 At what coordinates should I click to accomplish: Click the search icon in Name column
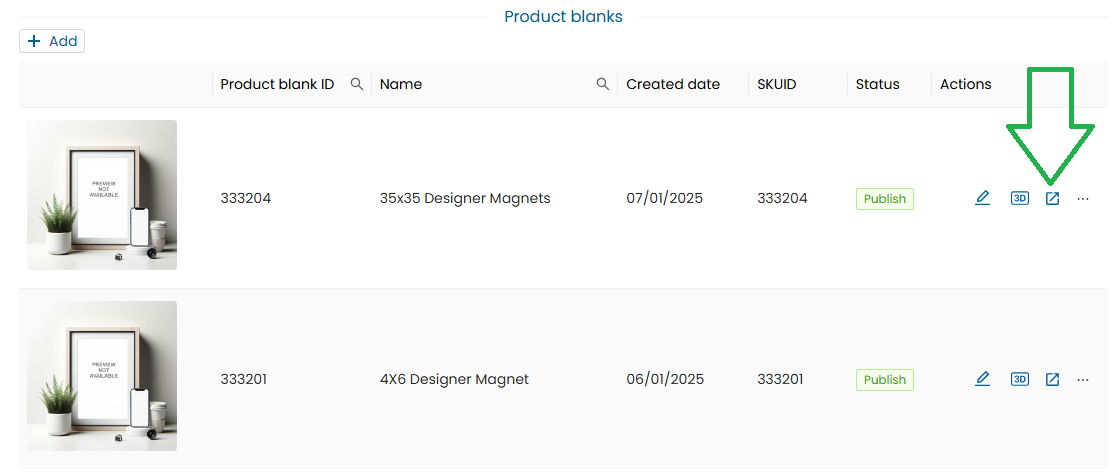(x=602, y=84)
